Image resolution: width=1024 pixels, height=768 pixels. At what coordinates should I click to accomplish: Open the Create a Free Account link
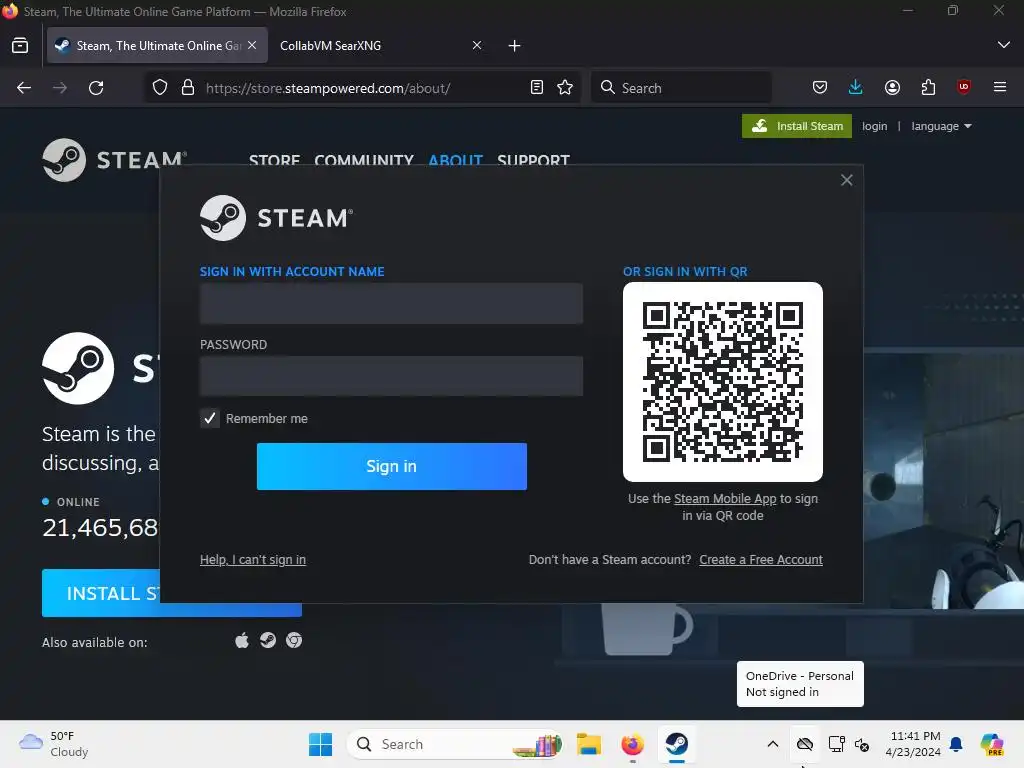coord(761,560)
